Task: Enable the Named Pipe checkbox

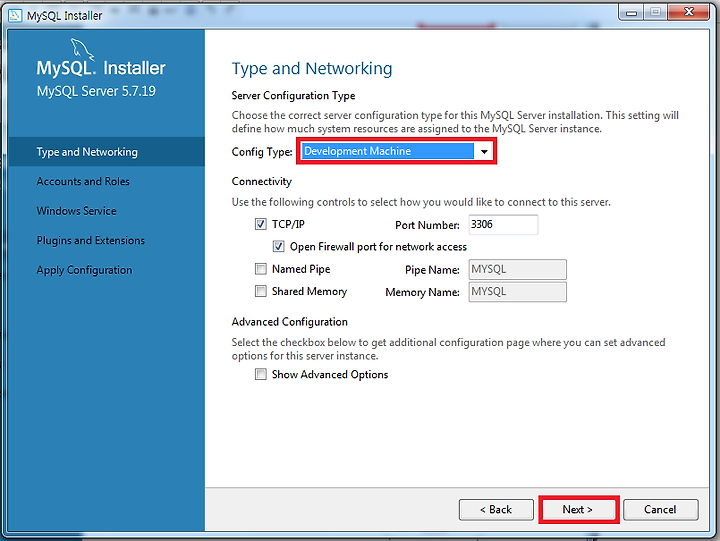Action: pyautogui.click(x=260, y=269)
